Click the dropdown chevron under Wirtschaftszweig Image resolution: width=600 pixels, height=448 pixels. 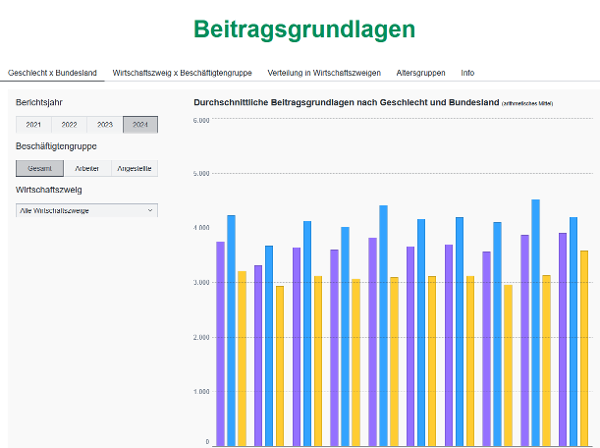[151, 211]
